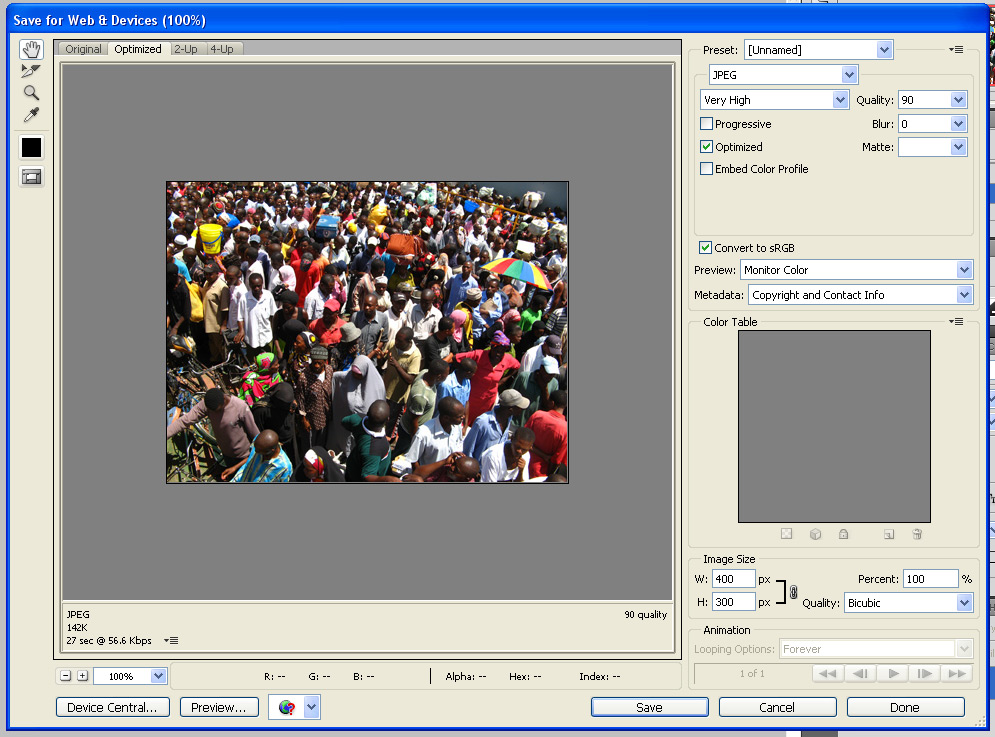Image resolution: width=995 pixels, height=737 pixels.
Task: Click the crowd photo preview image
Action: 367,333
